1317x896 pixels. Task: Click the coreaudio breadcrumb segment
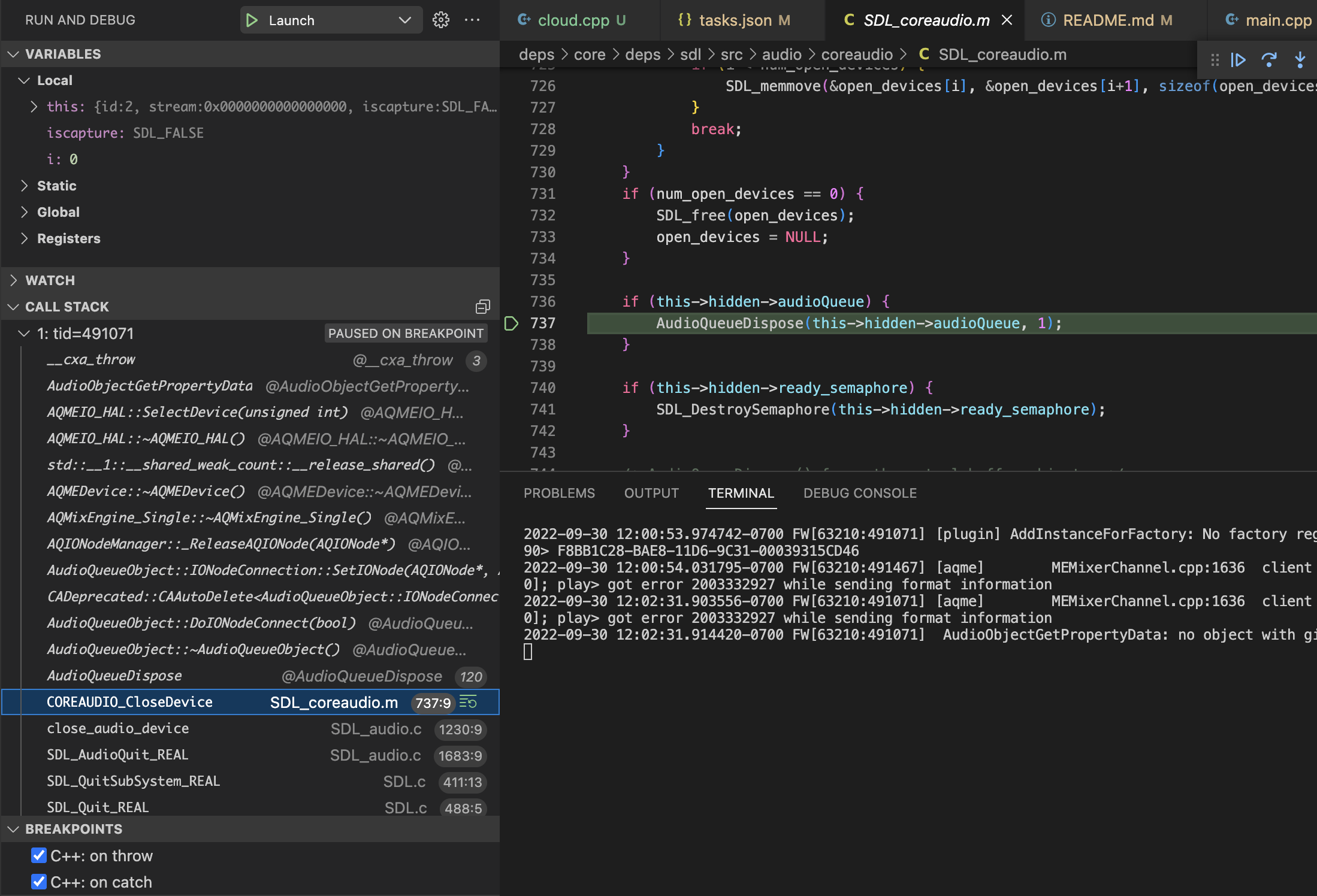[857, 55]
